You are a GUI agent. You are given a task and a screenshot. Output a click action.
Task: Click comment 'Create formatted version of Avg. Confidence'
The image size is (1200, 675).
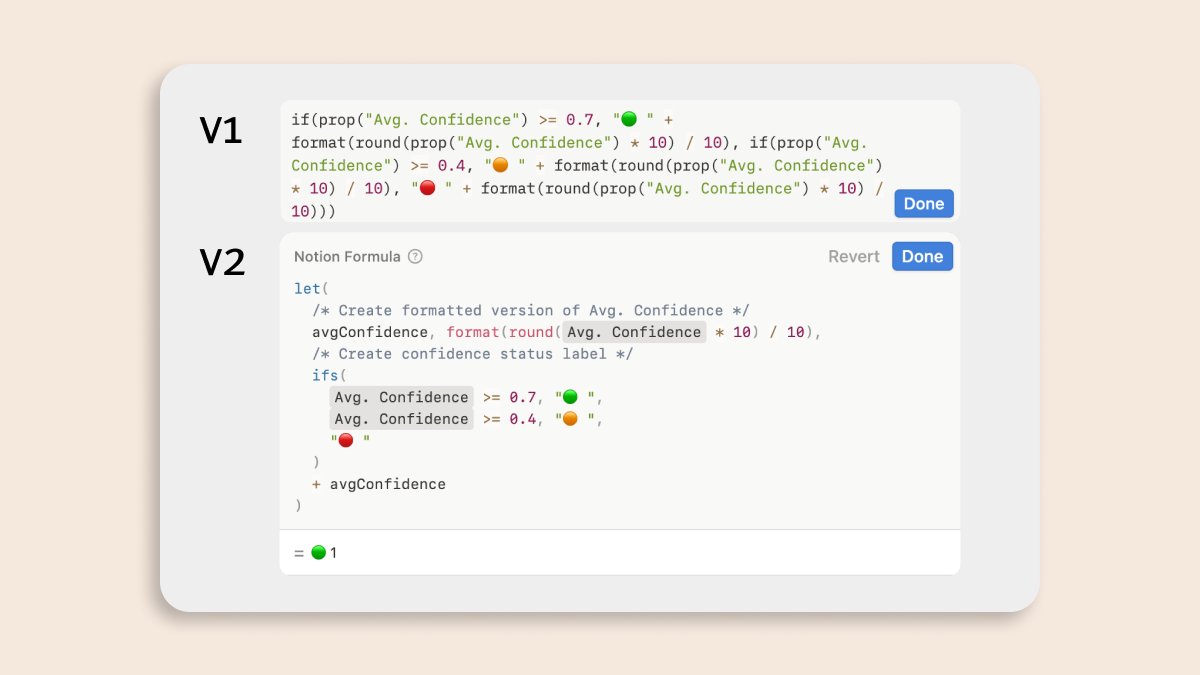coord(531,311)
